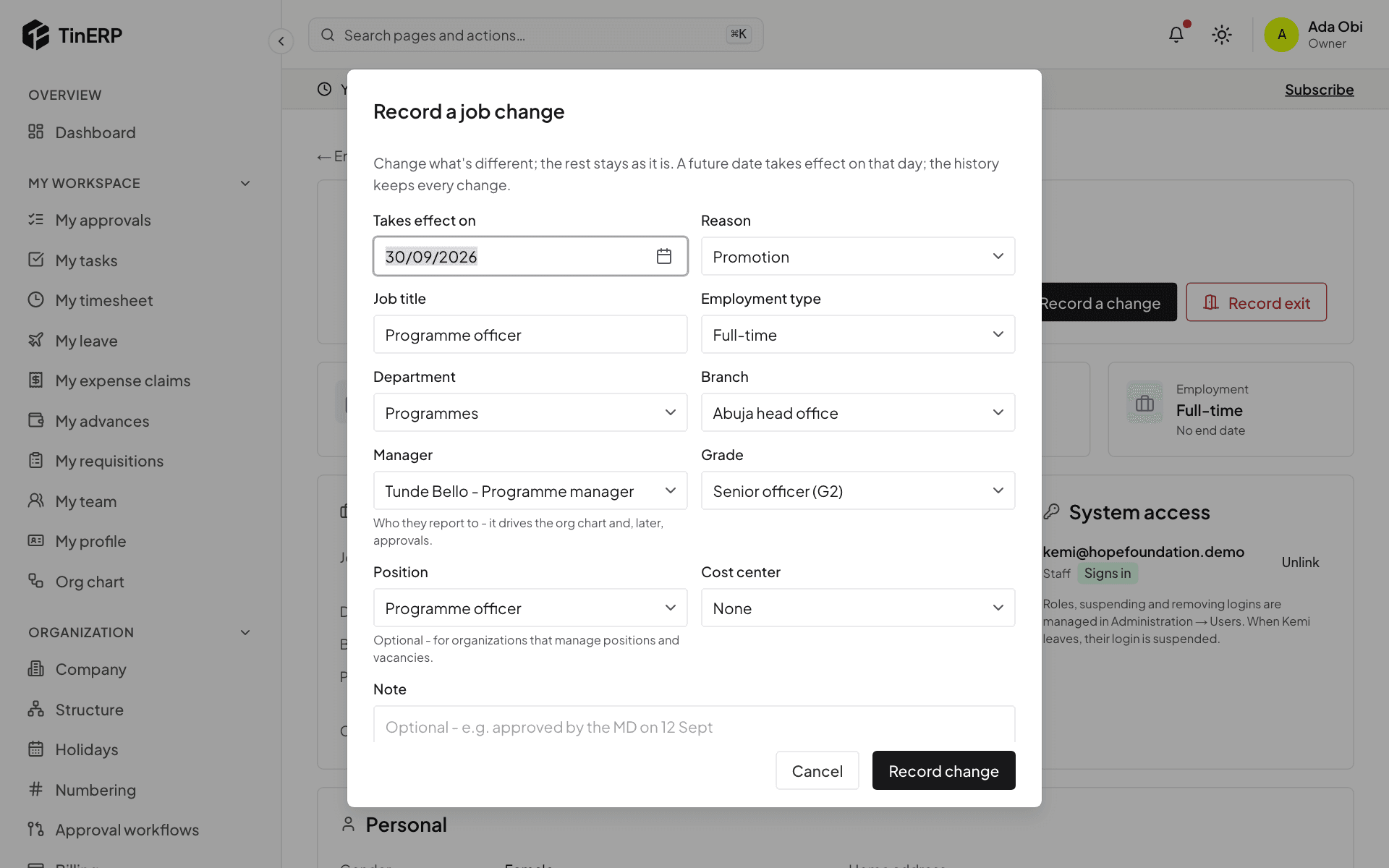Open the Cost center dropdown showing None
This screenshot has width=1389, height=868.
click(858, 608)
